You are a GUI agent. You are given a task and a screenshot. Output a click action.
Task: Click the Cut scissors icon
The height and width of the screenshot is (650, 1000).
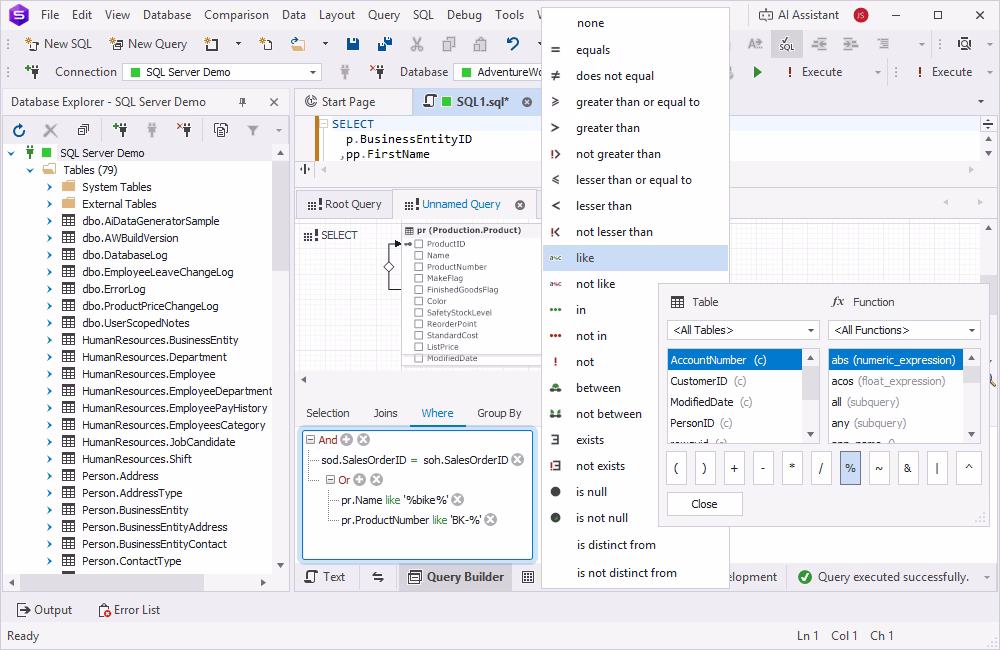tap(417, 44)
